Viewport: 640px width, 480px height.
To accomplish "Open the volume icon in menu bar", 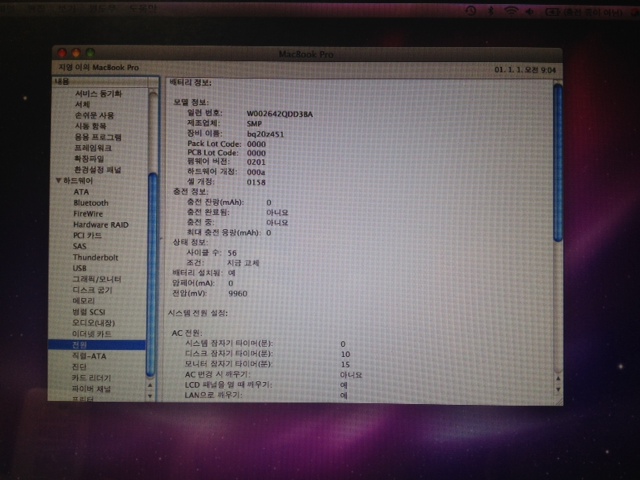I will point(530,10).
